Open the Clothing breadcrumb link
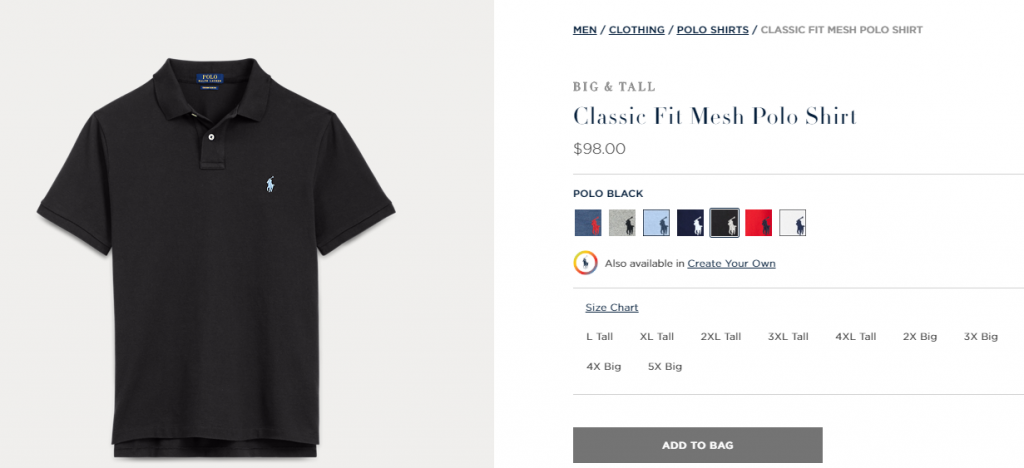 pos(636,30)
